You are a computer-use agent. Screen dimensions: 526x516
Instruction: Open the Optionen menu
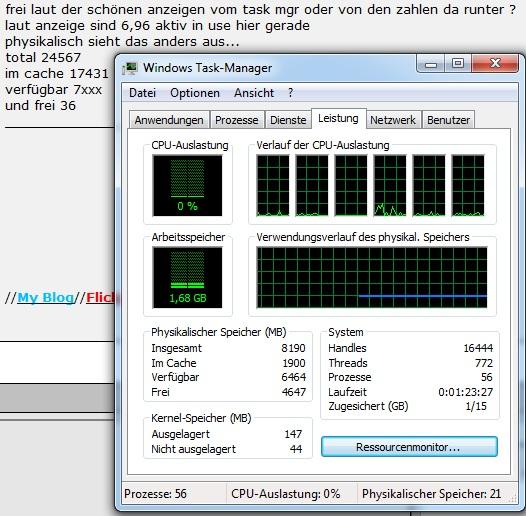(x=195, y=93)
